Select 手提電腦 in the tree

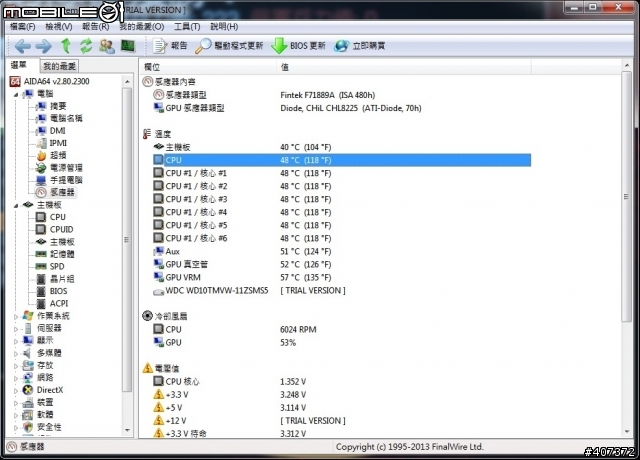(59, 180)
